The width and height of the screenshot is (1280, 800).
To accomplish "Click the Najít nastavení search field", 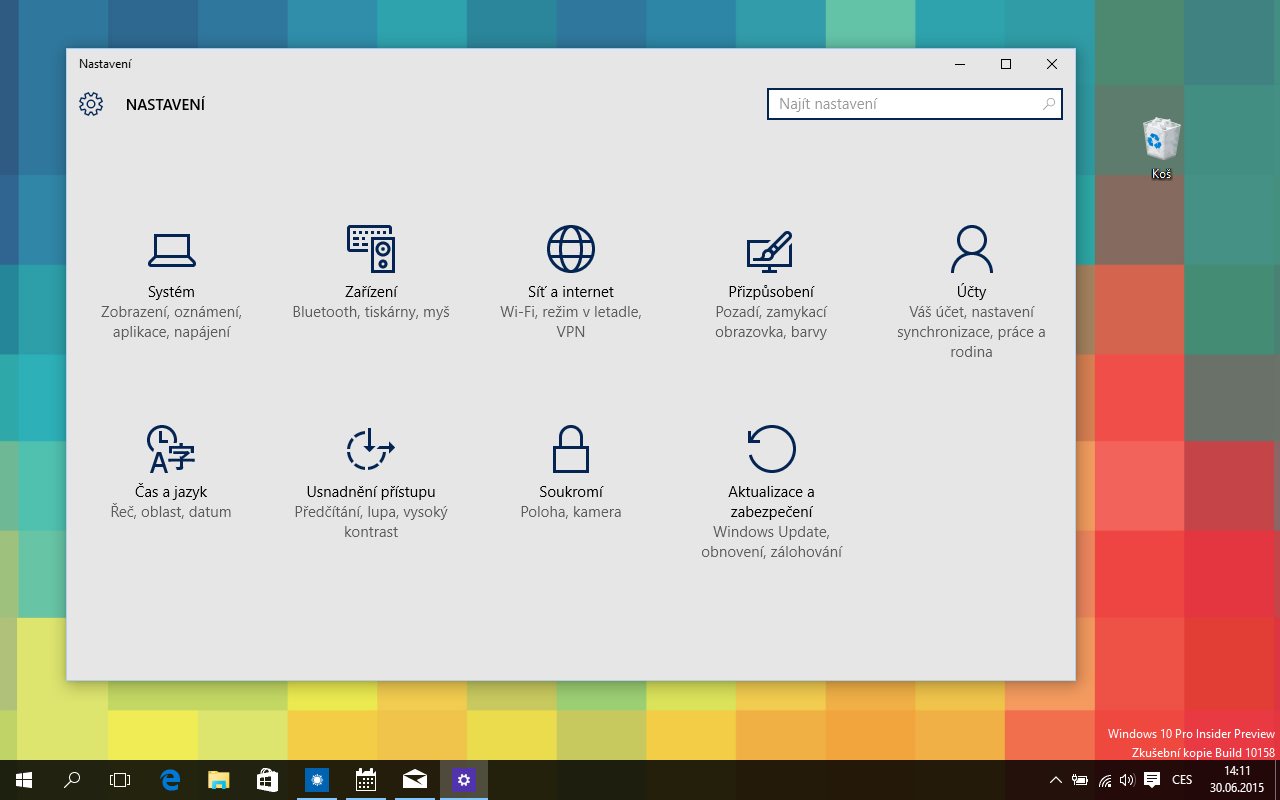I will point(914,104).
